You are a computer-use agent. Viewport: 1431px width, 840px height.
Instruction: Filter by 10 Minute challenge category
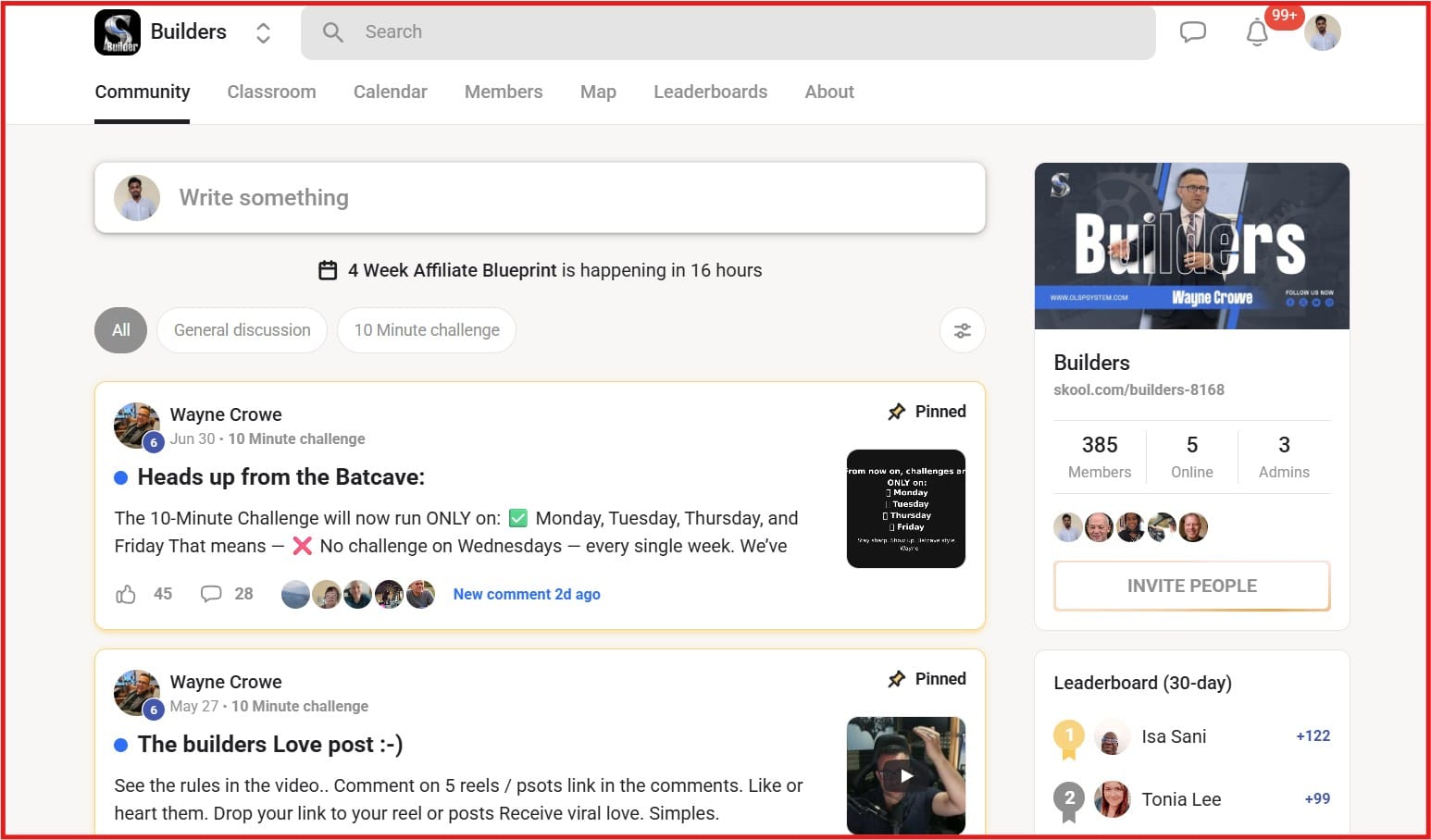[427, 330]
